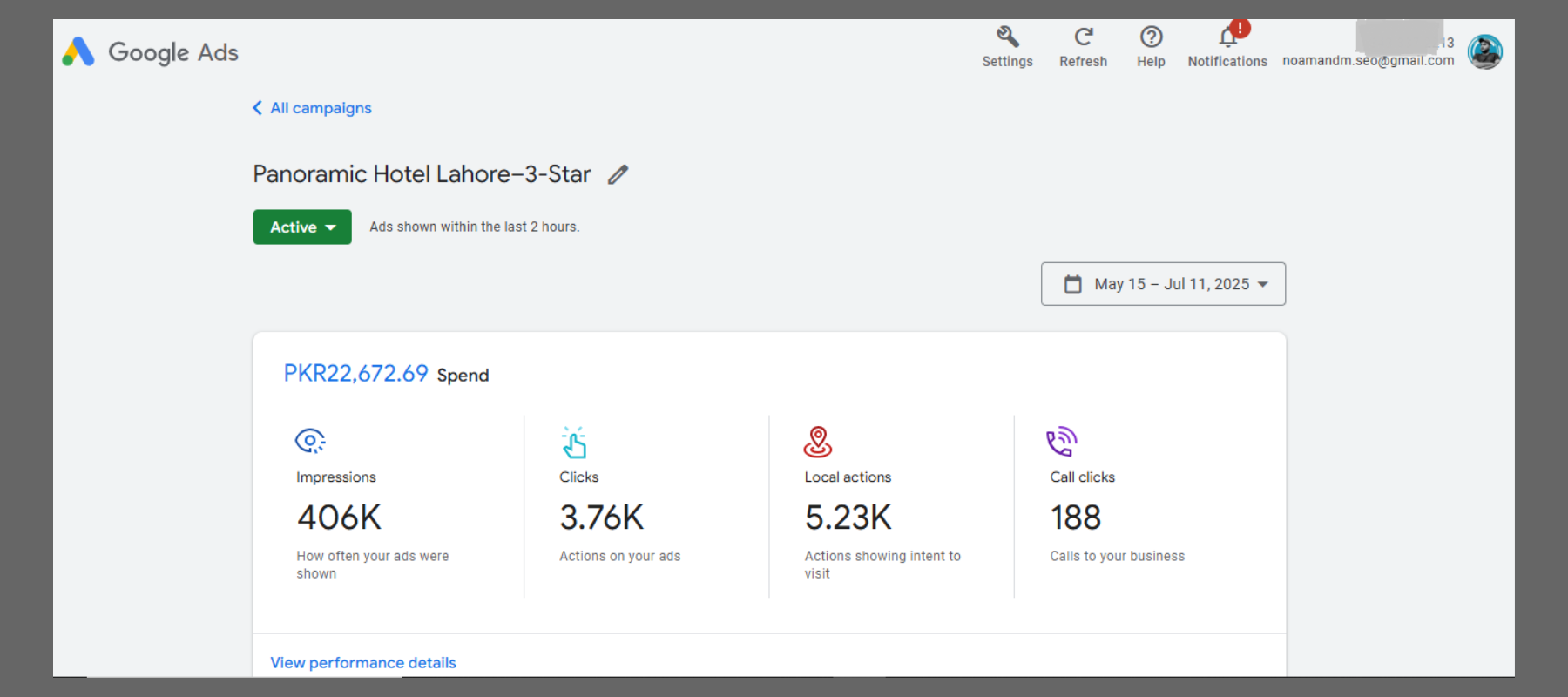Click the Local actions map pin icon
This screenshot has height=697, width=1568.
(x=817, y=442)
